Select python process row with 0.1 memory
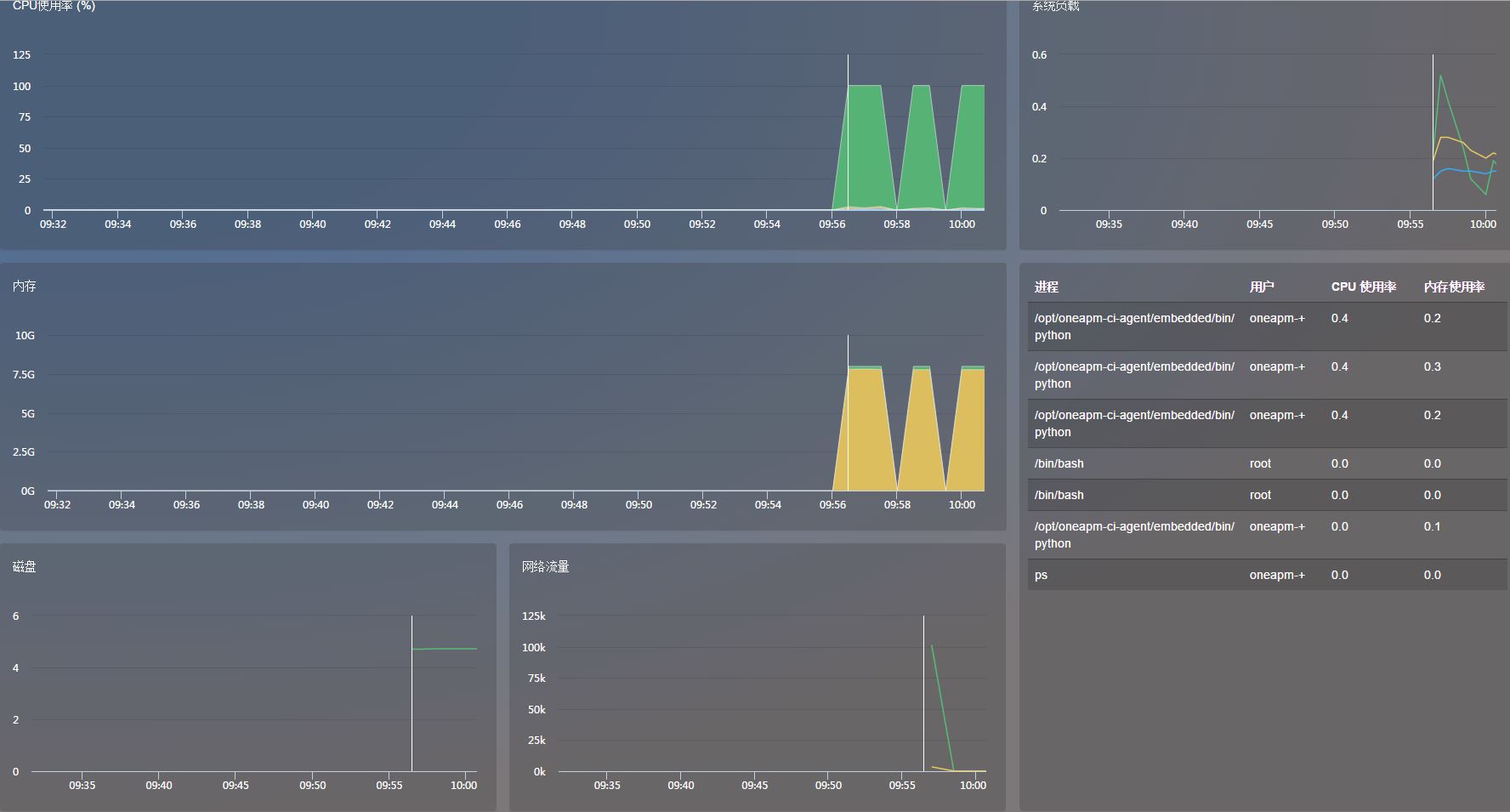This screenshot has width=1510, height=812. [1267, 535]
